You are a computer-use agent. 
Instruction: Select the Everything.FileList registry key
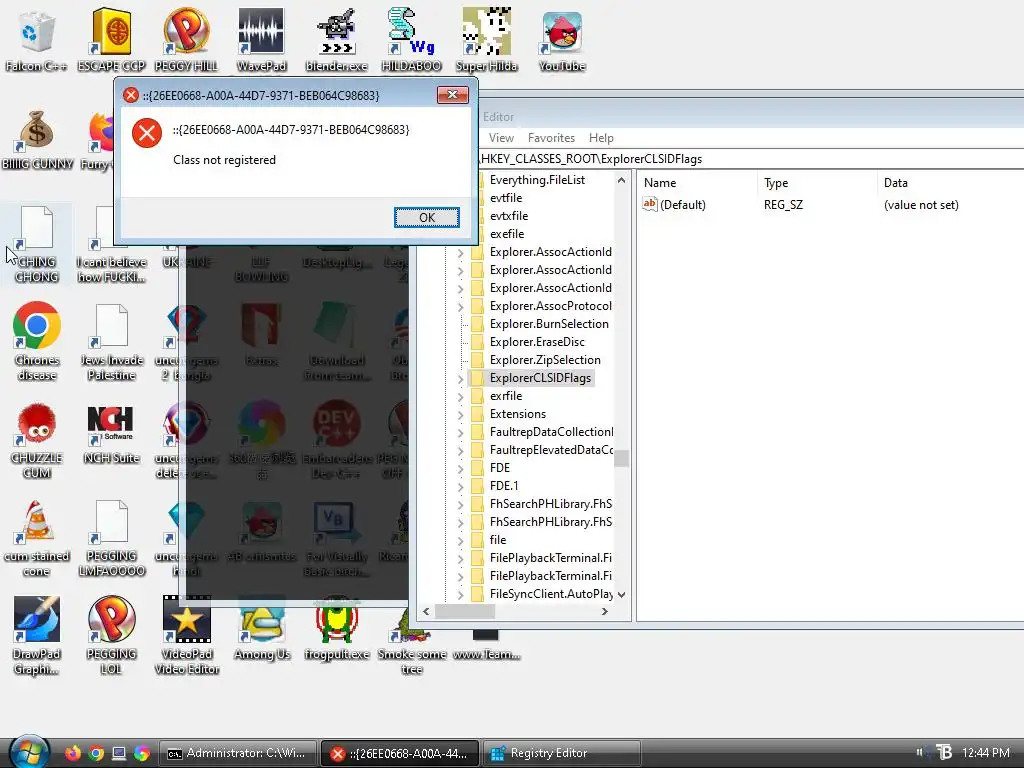coord(537,180)
